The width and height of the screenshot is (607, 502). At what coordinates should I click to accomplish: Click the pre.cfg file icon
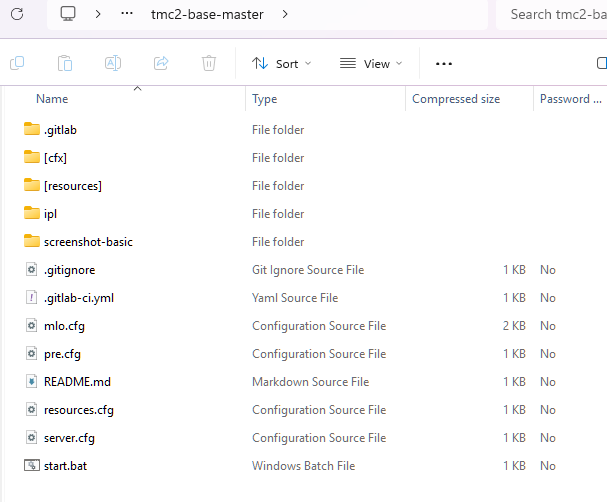(x=31, y=353)
